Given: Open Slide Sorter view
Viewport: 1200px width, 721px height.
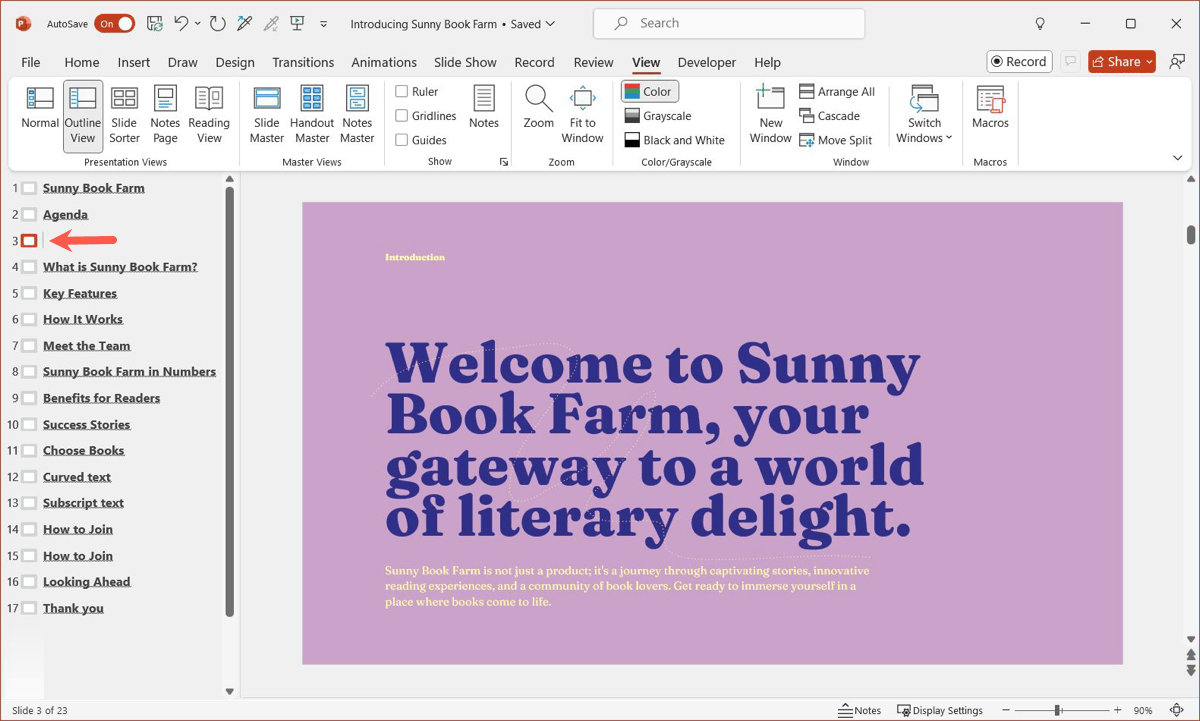Looking at the screenshot, I should click(x=124, y=116).
